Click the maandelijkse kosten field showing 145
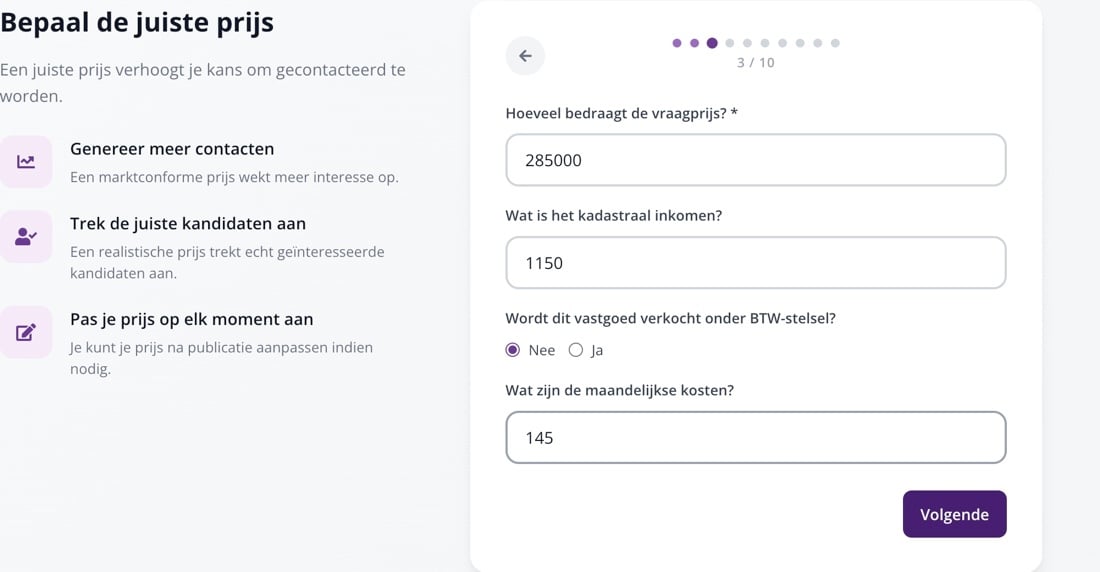 [756, 438]
